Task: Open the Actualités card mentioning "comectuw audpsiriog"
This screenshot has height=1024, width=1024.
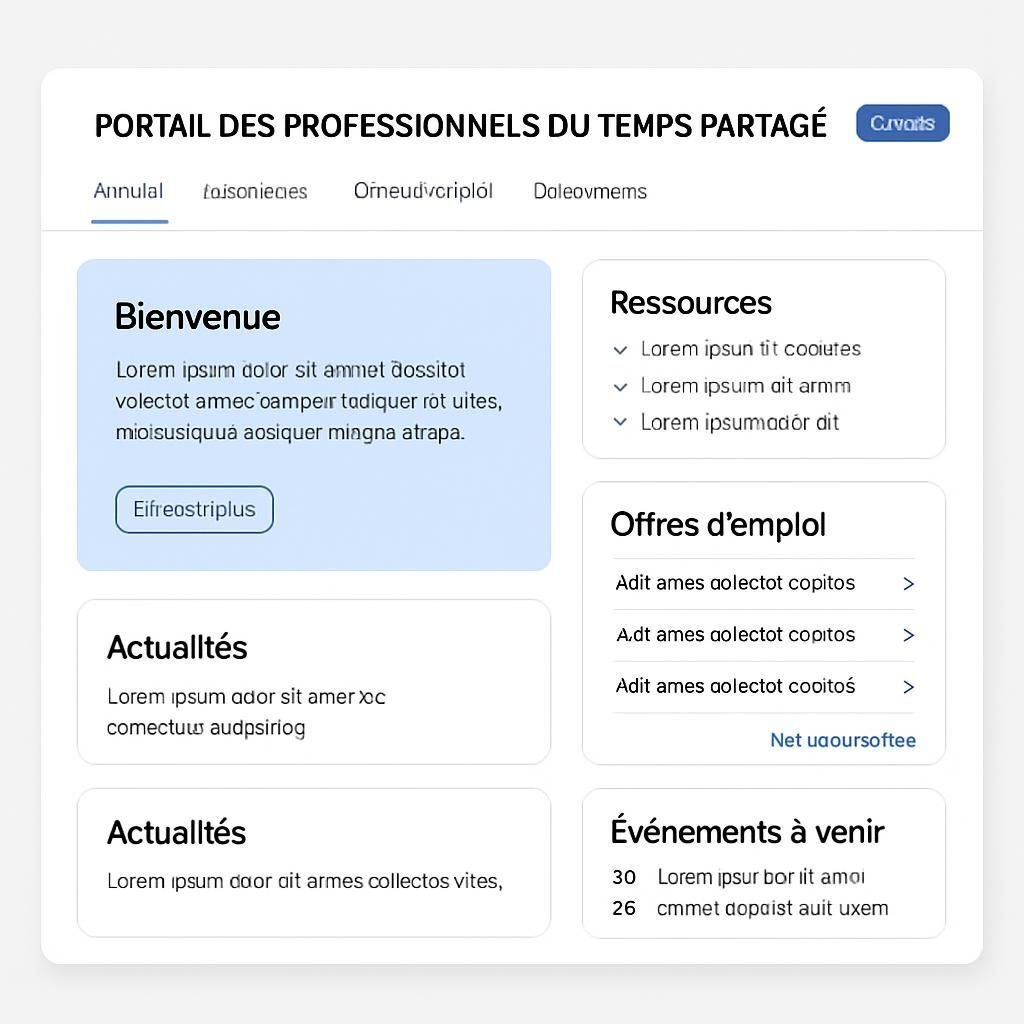Action: (x=313, y=682)
